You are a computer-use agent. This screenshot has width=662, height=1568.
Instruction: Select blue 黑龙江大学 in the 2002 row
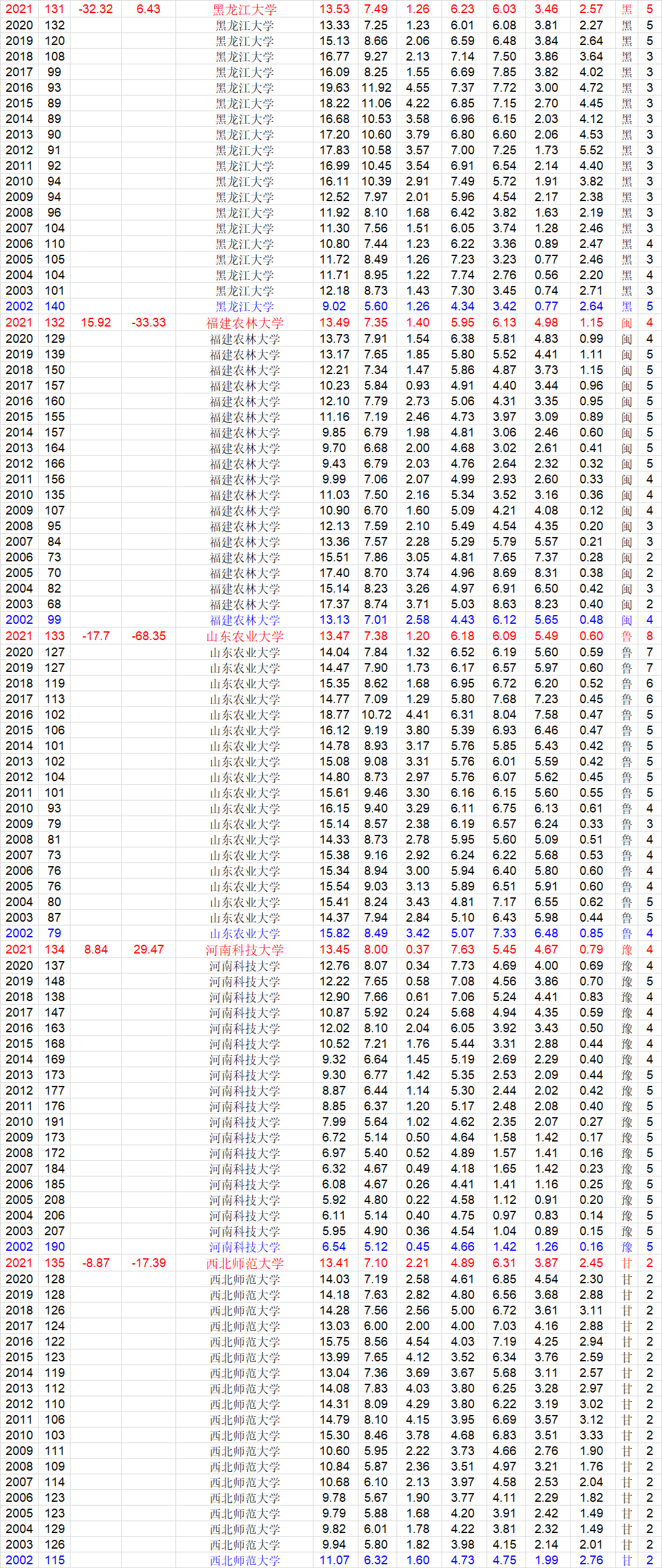coord(244,307)
